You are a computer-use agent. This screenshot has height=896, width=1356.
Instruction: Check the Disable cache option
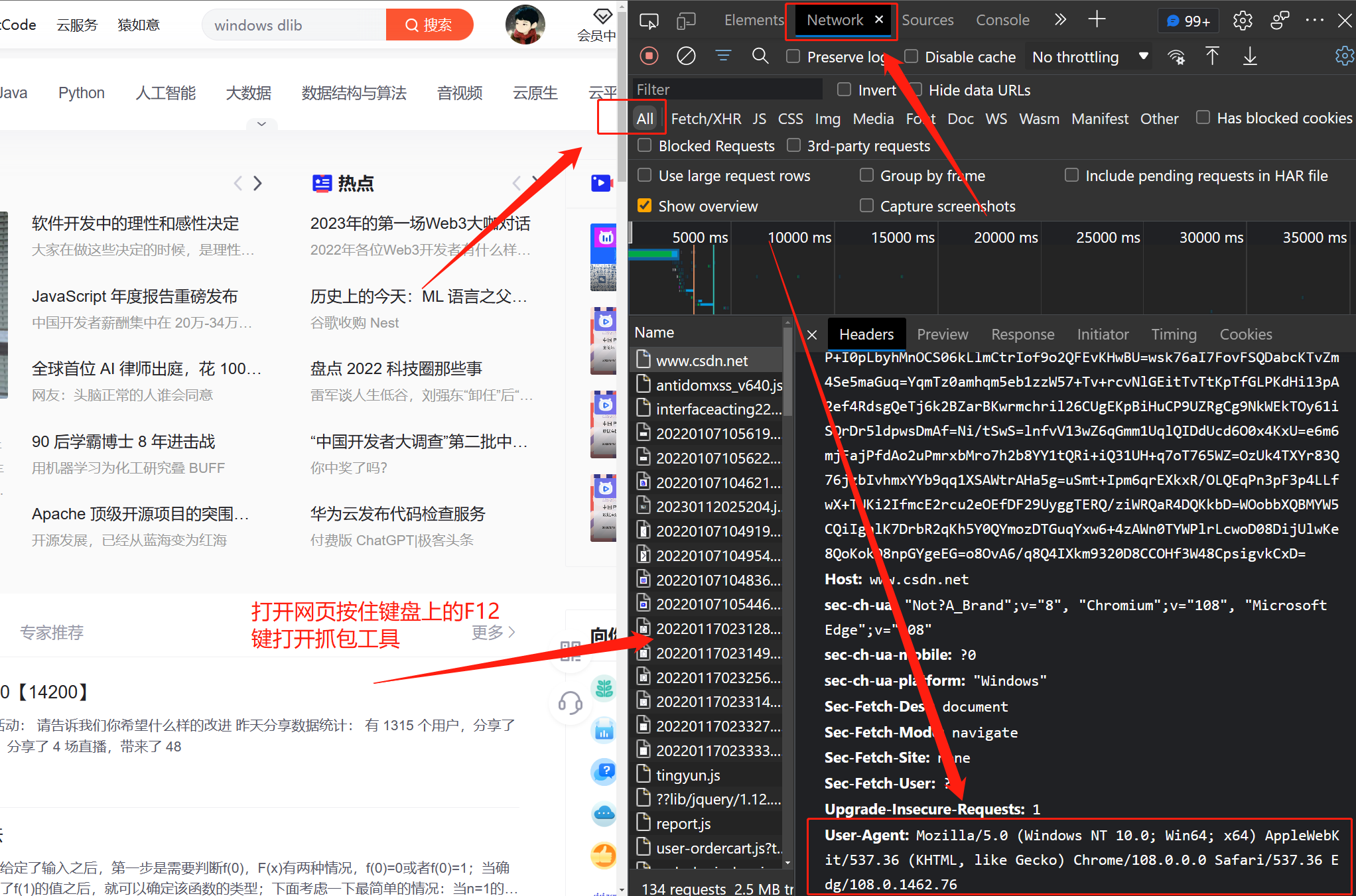tap(912, 56)
